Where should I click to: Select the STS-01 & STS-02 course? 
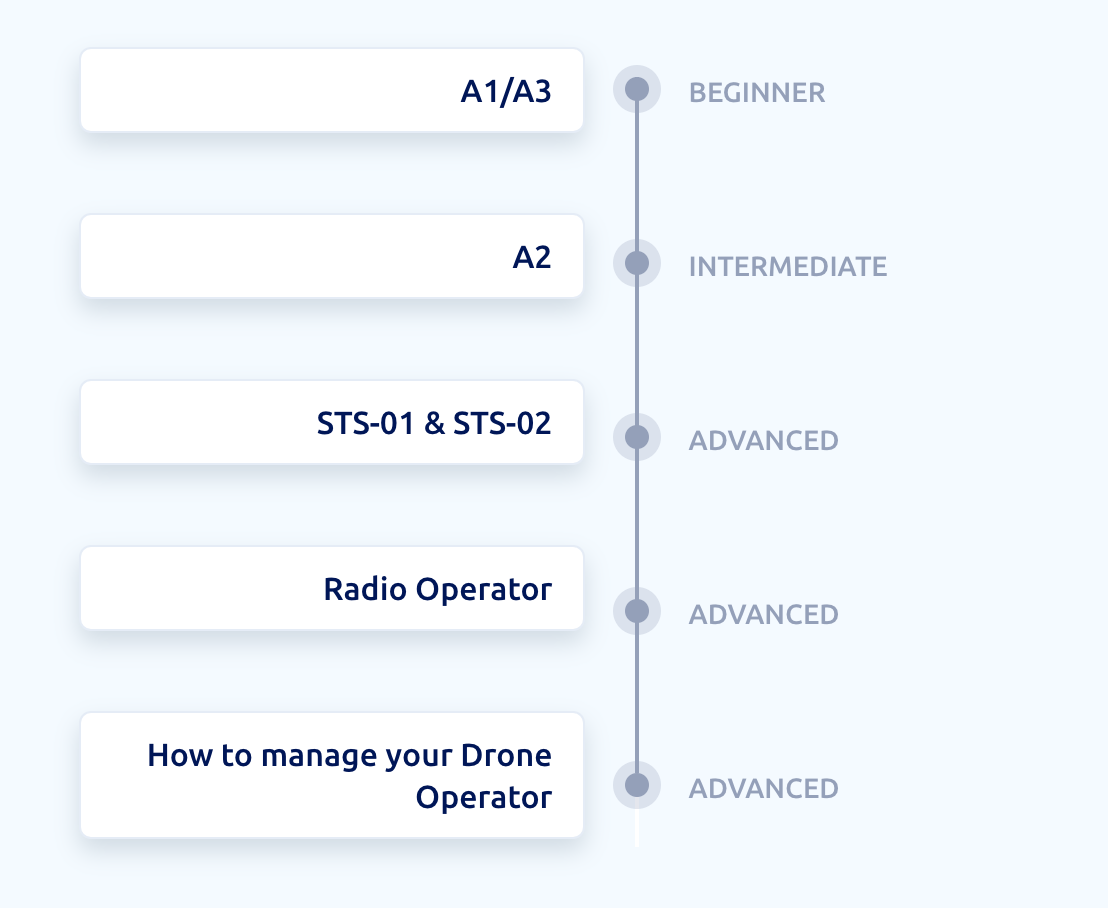[332, 421]
